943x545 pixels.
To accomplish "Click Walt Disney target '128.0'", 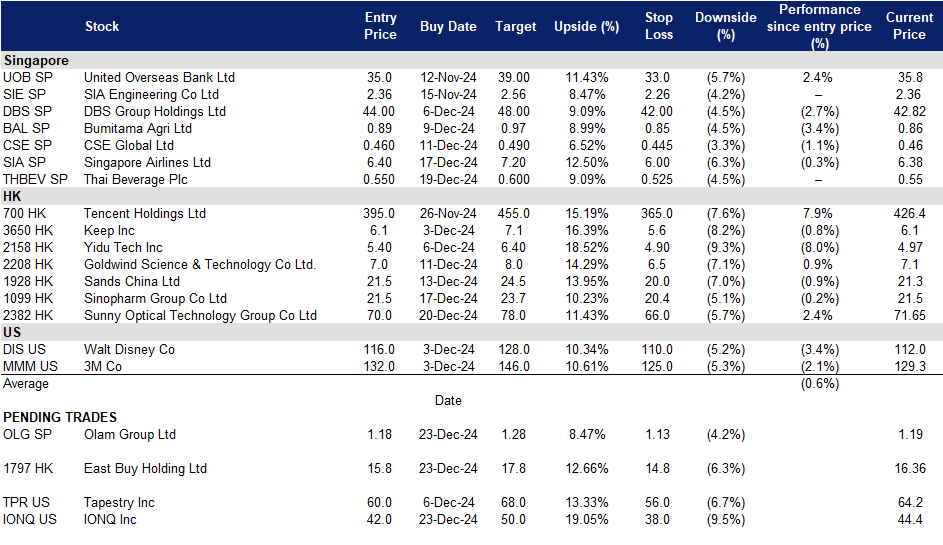I will pos(514,349).
